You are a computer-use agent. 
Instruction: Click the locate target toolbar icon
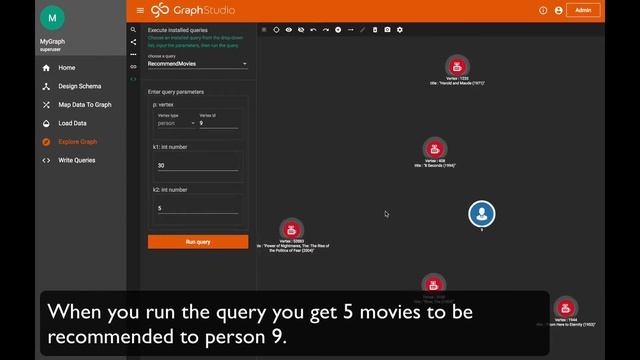tap(276, 30)
